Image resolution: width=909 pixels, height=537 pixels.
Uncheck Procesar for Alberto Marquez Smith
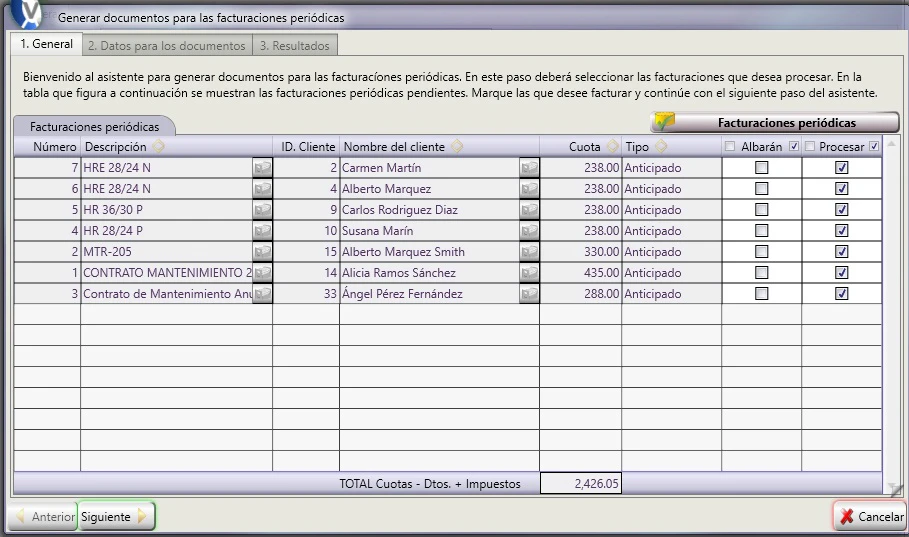coord(842,252)
